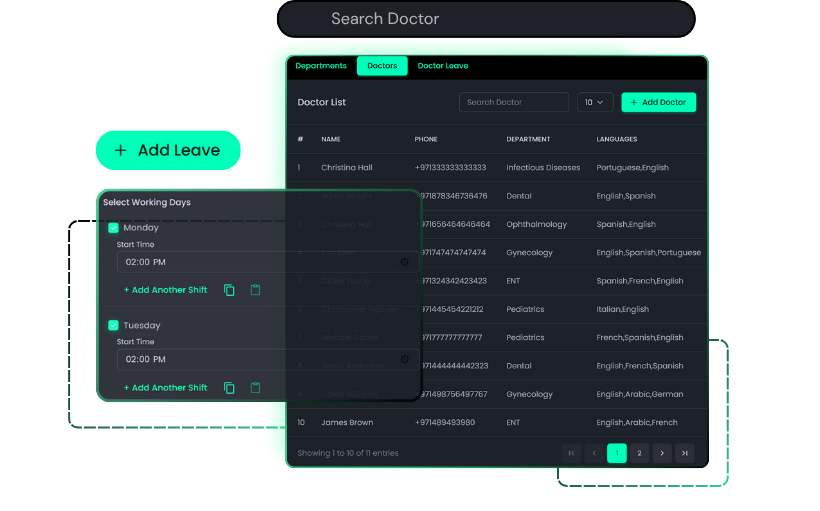Image resolution: width=820 pixels, height=511 pixels.
Task: Click the paste clipboard icon in Tuesday's shift row
Action: click(x=255, y=388)
